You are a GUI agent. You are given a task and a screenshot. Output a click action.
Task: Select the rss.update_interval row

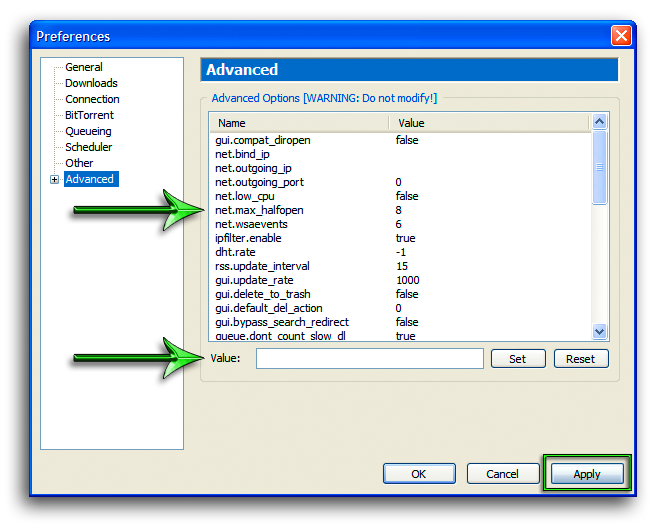(401, 266)
